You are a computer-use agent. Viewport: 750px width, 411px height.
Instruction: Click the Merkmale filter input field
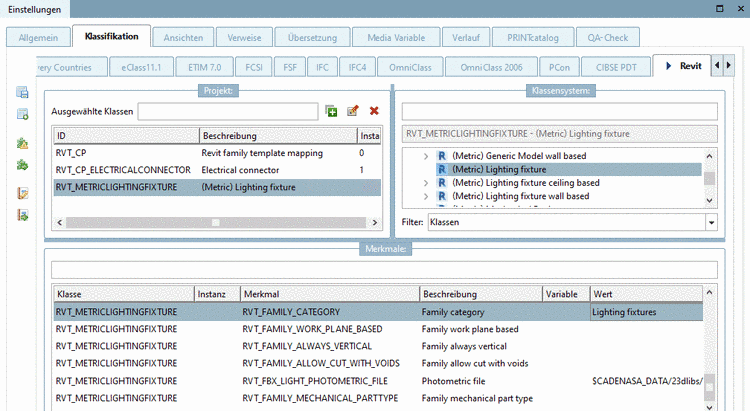click(384, 270)
